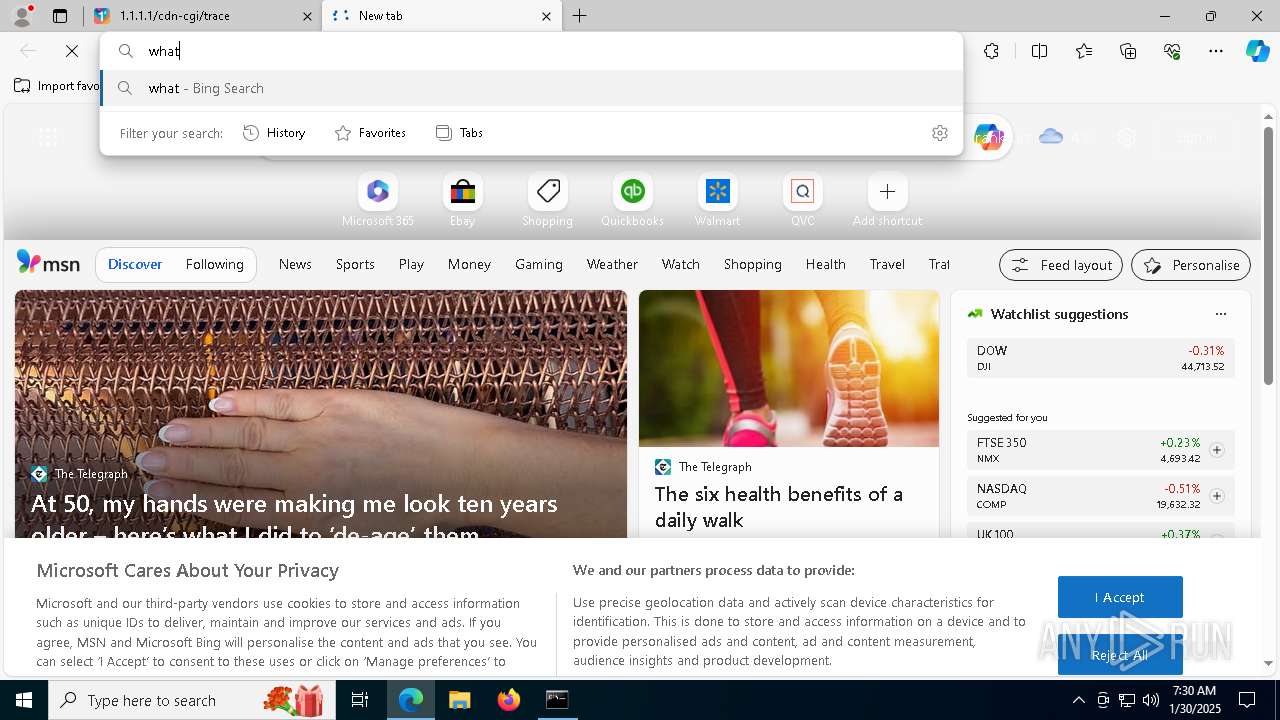Click the Personalise button

click(1191, 265)
